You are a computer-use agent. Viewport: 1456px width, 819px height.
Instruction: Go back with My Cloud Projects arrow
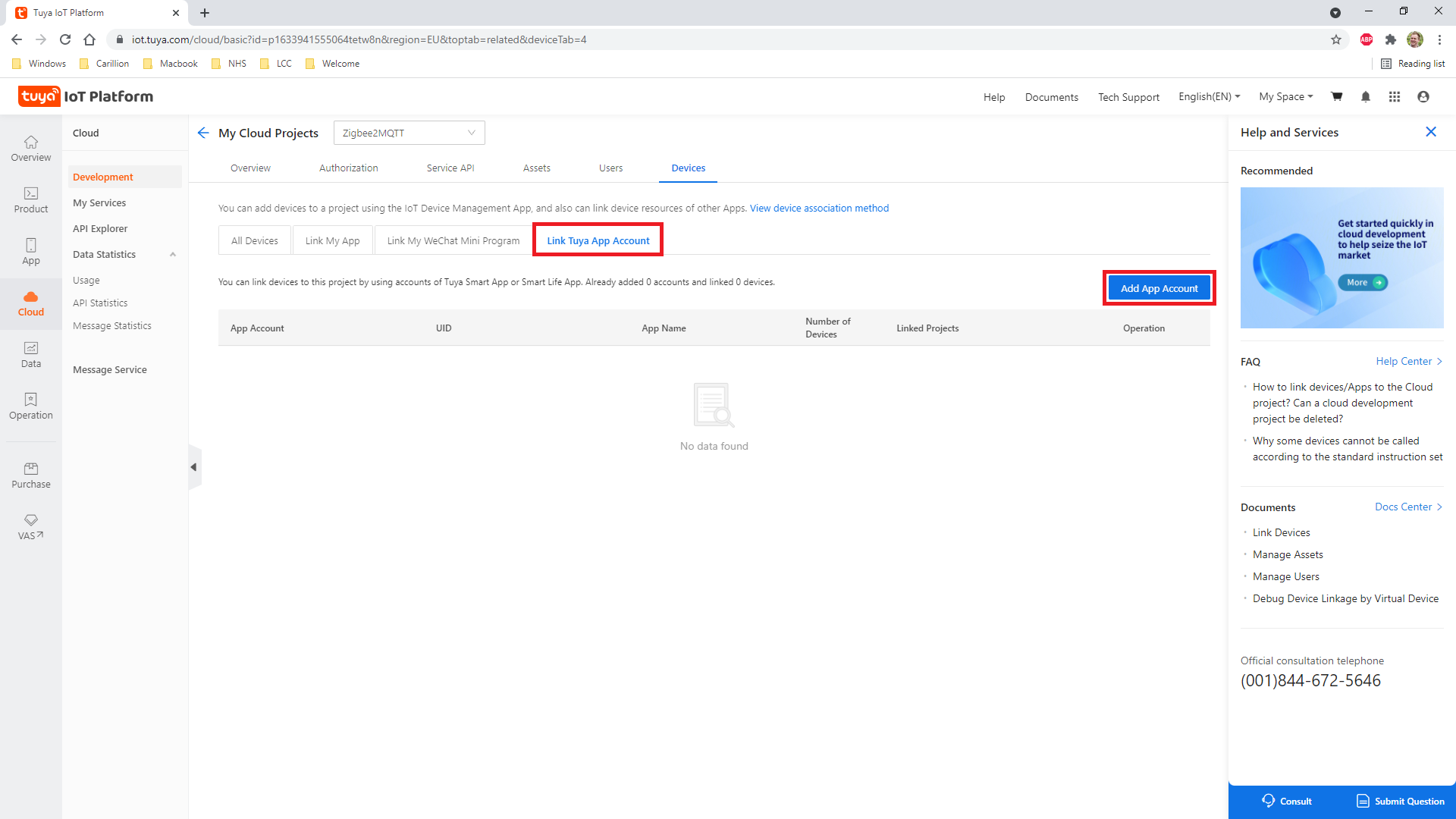point(202,133)
